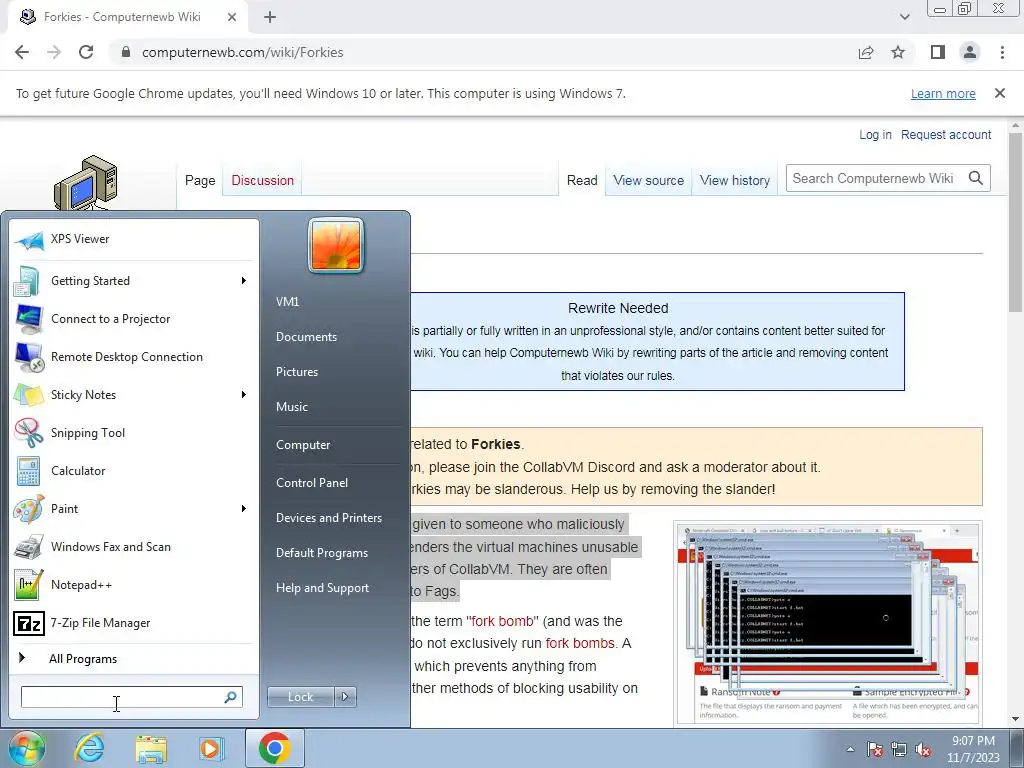This screenshot has height=768, width=1024.
Task: Click network tray icon
Action: tap(899, 749)
